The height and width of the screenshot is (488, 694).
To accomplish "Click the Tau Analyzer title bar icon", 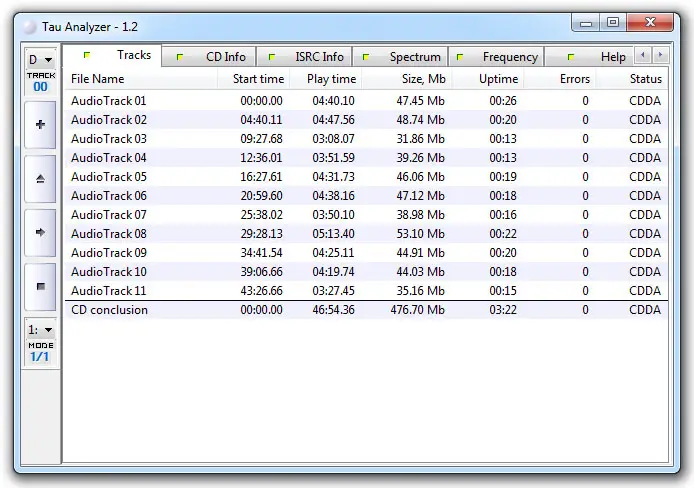I will [x=30, y=27].
